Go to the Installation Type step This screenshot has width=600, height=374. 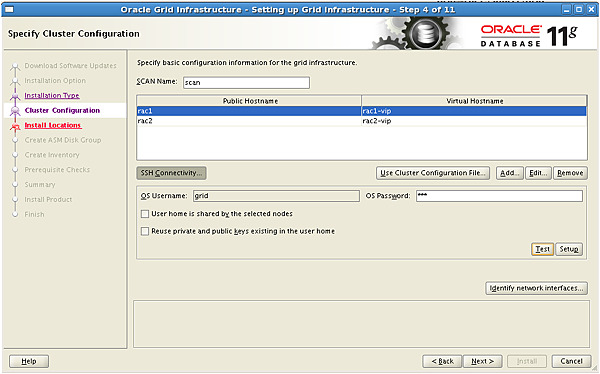pyautogui.click(x=52, y=95)
